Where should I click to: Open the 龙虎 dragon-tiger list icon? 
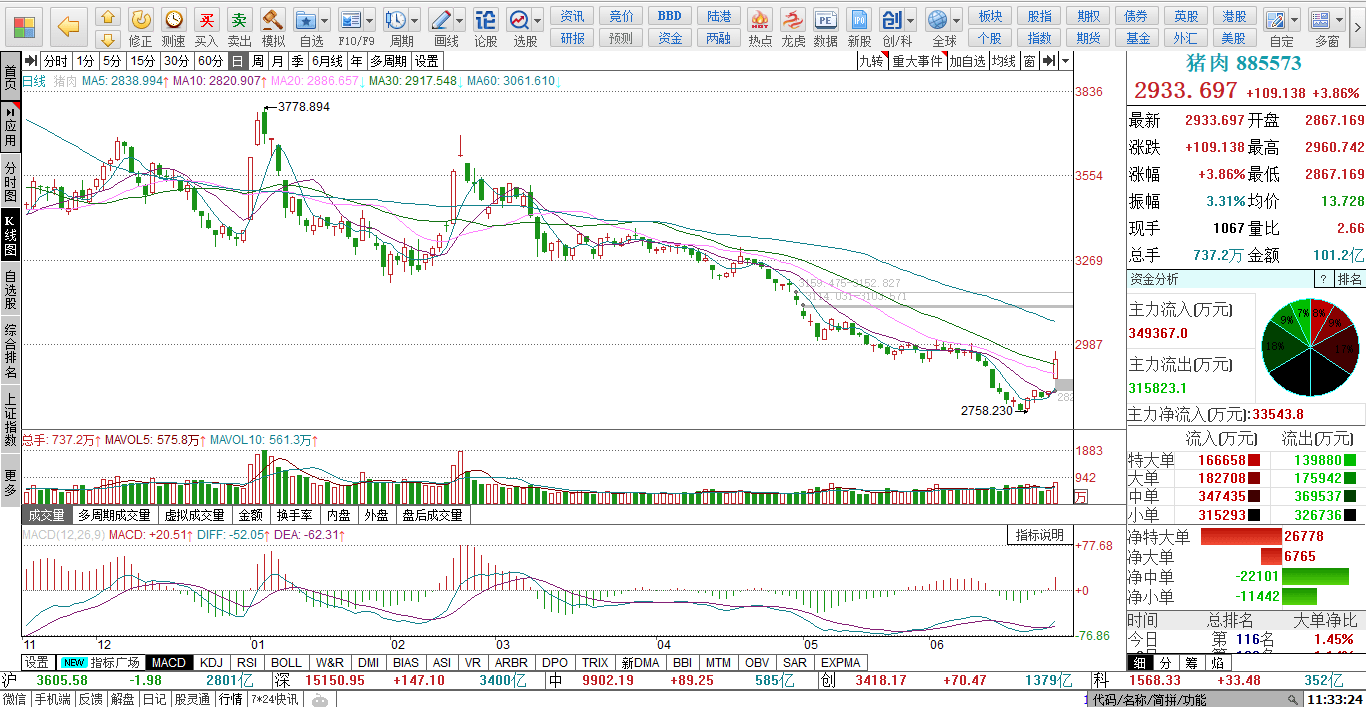point(793,27)
